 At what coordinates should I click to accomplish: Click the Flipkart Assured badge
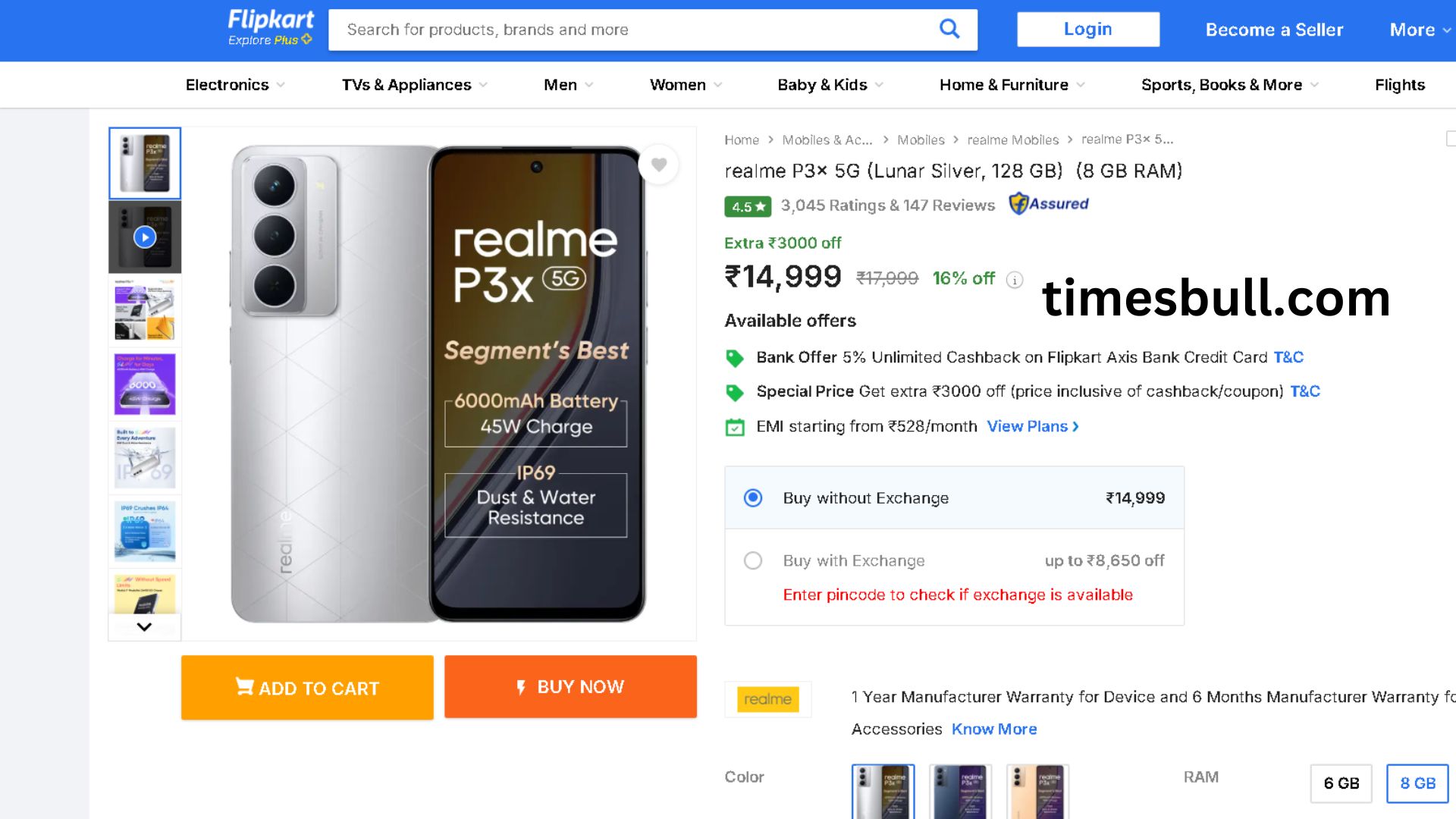(x=1049, y=204)
